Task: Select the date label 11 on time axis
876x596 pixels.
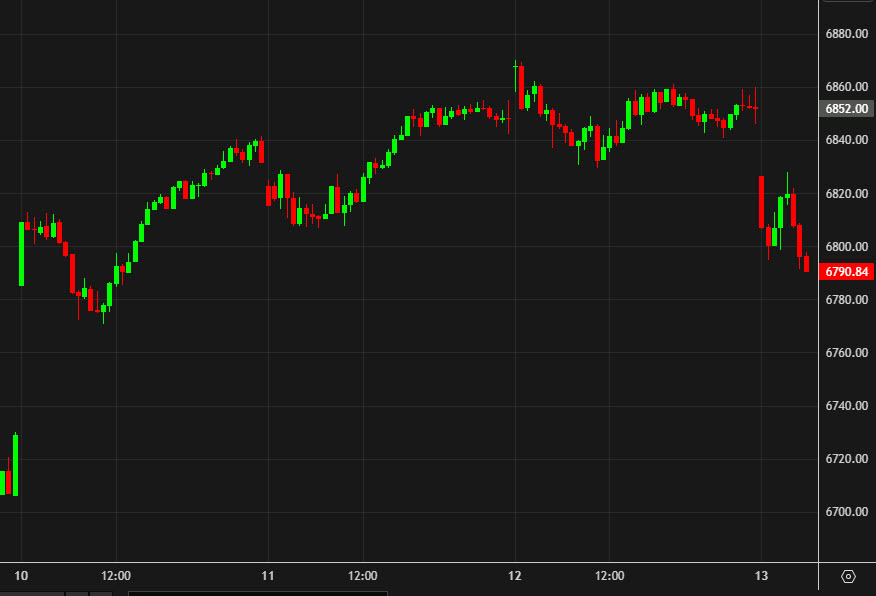Action: click(x=267, y=576)
